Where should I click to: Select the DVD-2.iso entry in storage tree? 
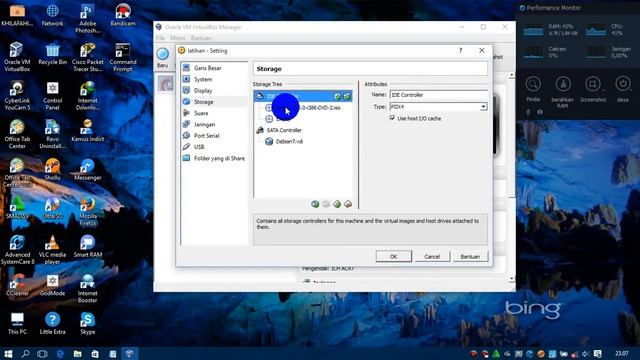307,108
